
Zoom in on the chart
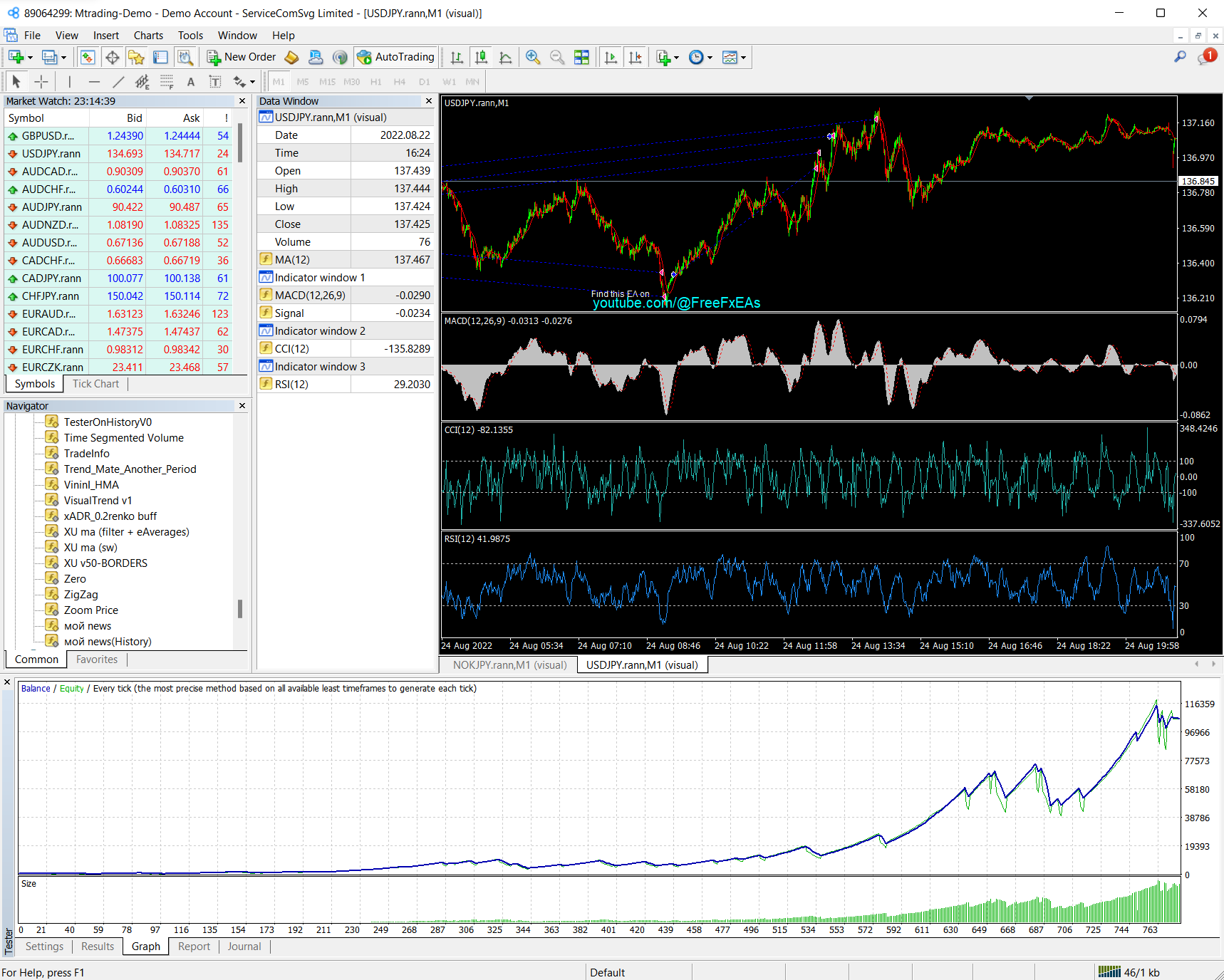pyautogui.click(x=533, y=58)
